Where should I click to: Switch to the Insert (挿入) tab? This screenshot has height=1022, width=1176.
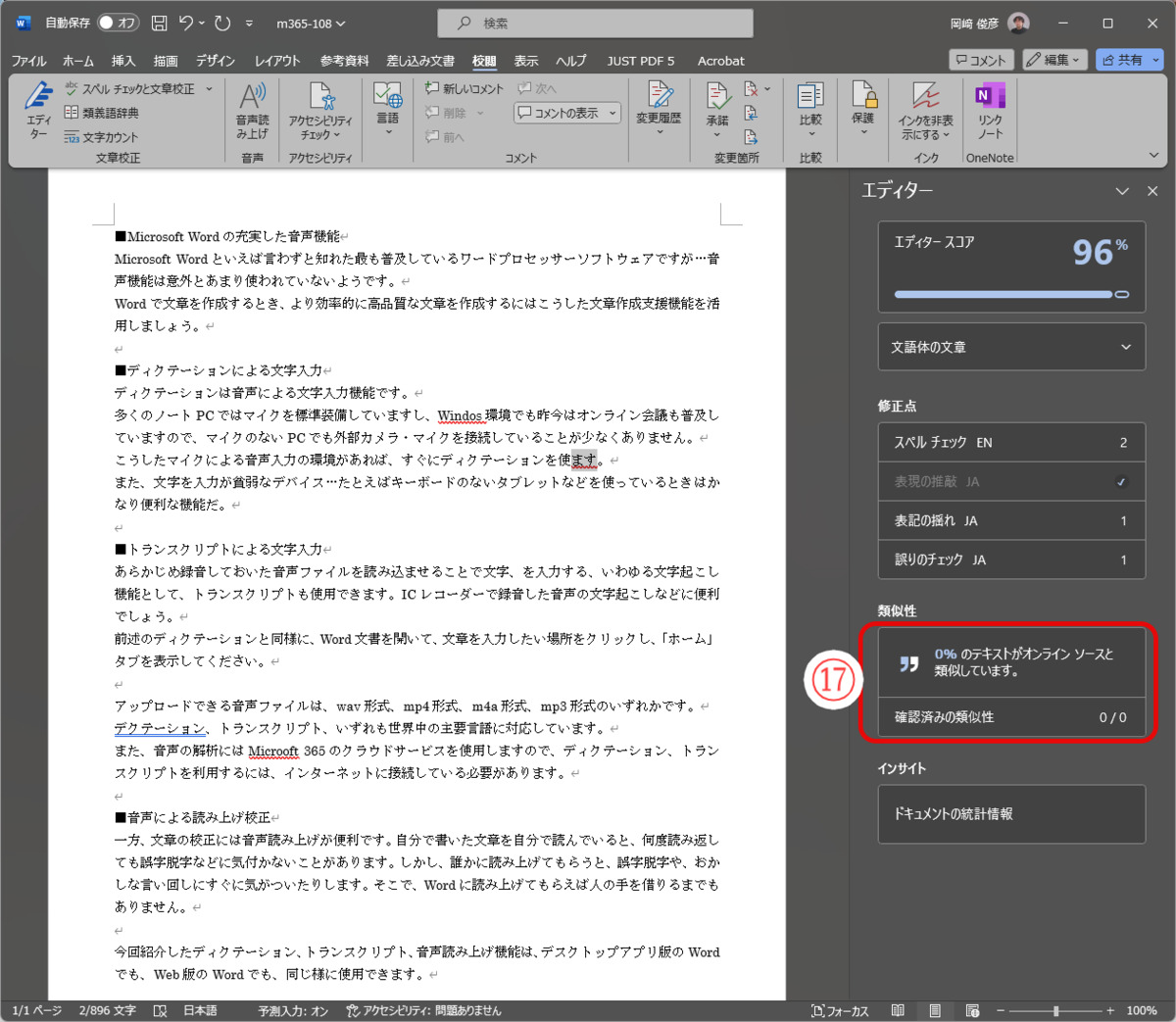123,61
